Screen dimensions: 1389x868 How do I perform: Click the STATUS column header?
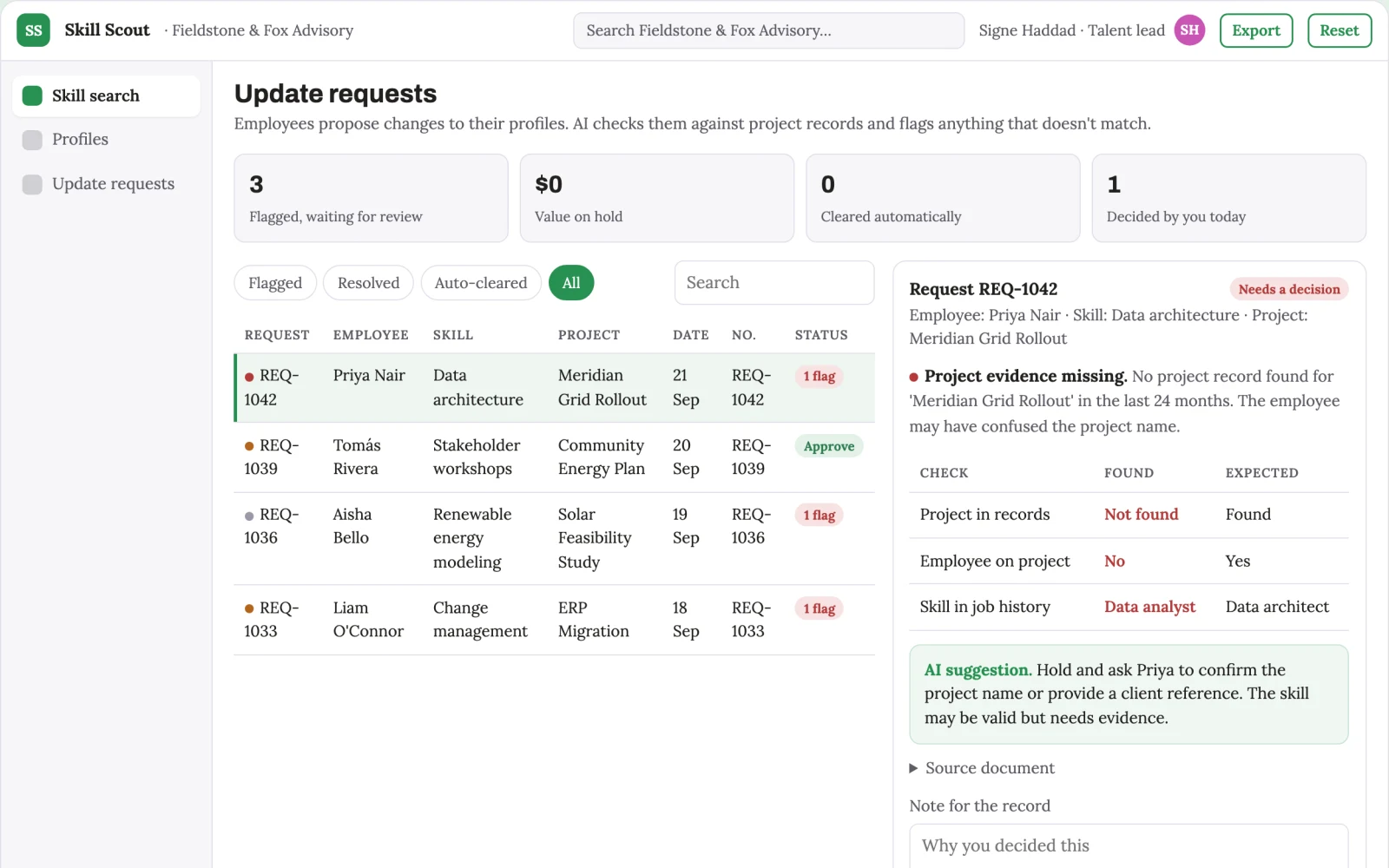point(821,335)
